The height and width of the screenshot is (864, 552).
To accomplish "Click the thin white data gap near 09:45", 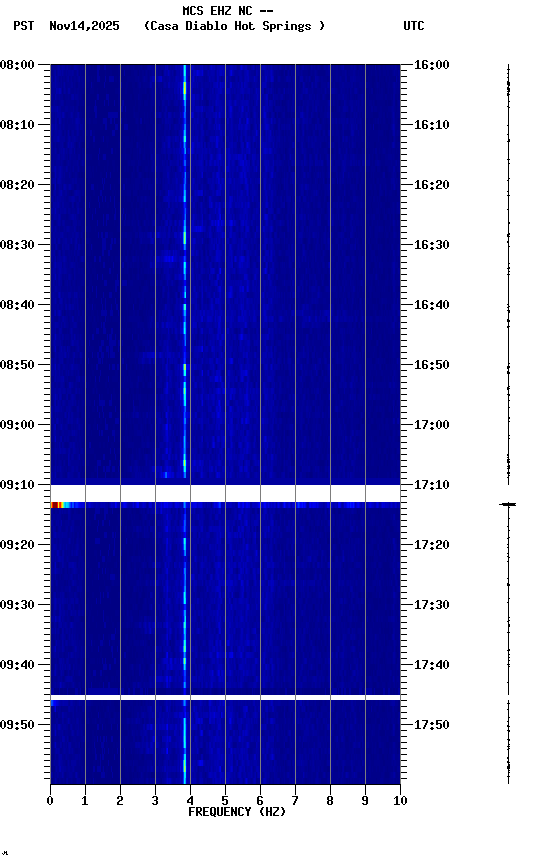I will click(x=225, y=698).
